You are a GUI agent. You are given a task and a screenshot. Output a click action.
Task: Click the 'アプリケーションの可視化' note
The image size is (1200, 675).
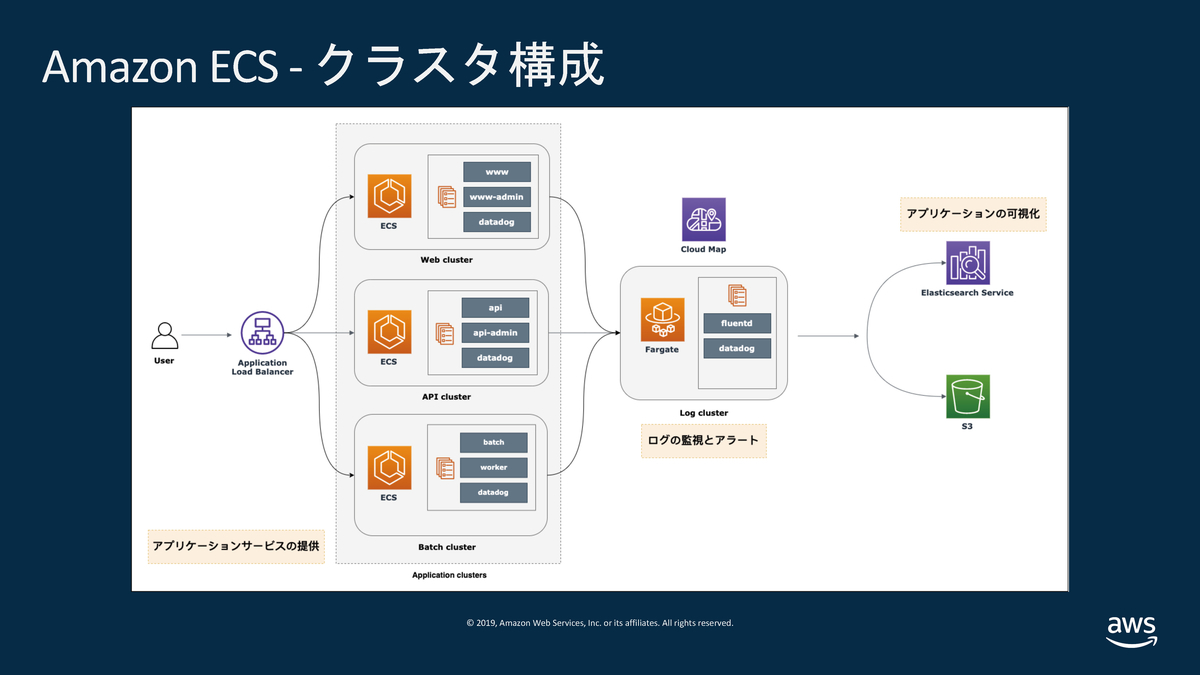click(x=973, y=214)
